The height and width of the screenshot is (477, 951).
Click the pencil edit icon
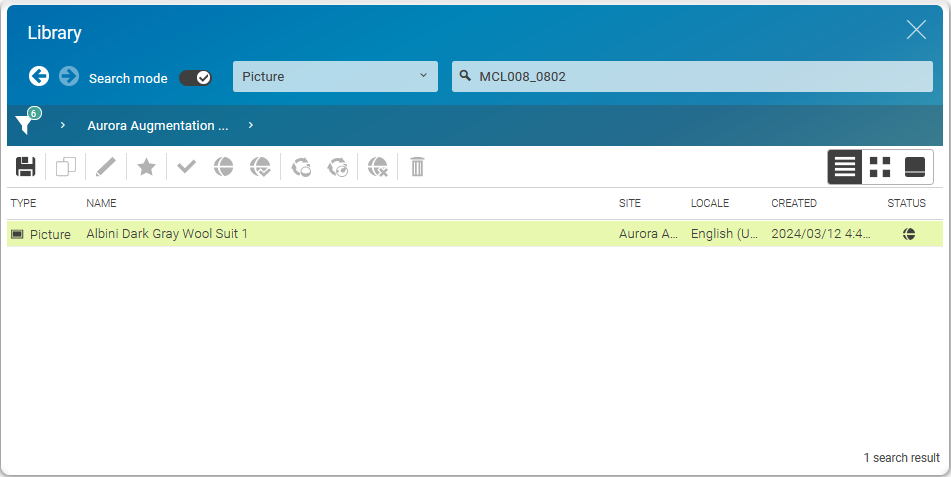pyautogui.click(x=106, y=167)
